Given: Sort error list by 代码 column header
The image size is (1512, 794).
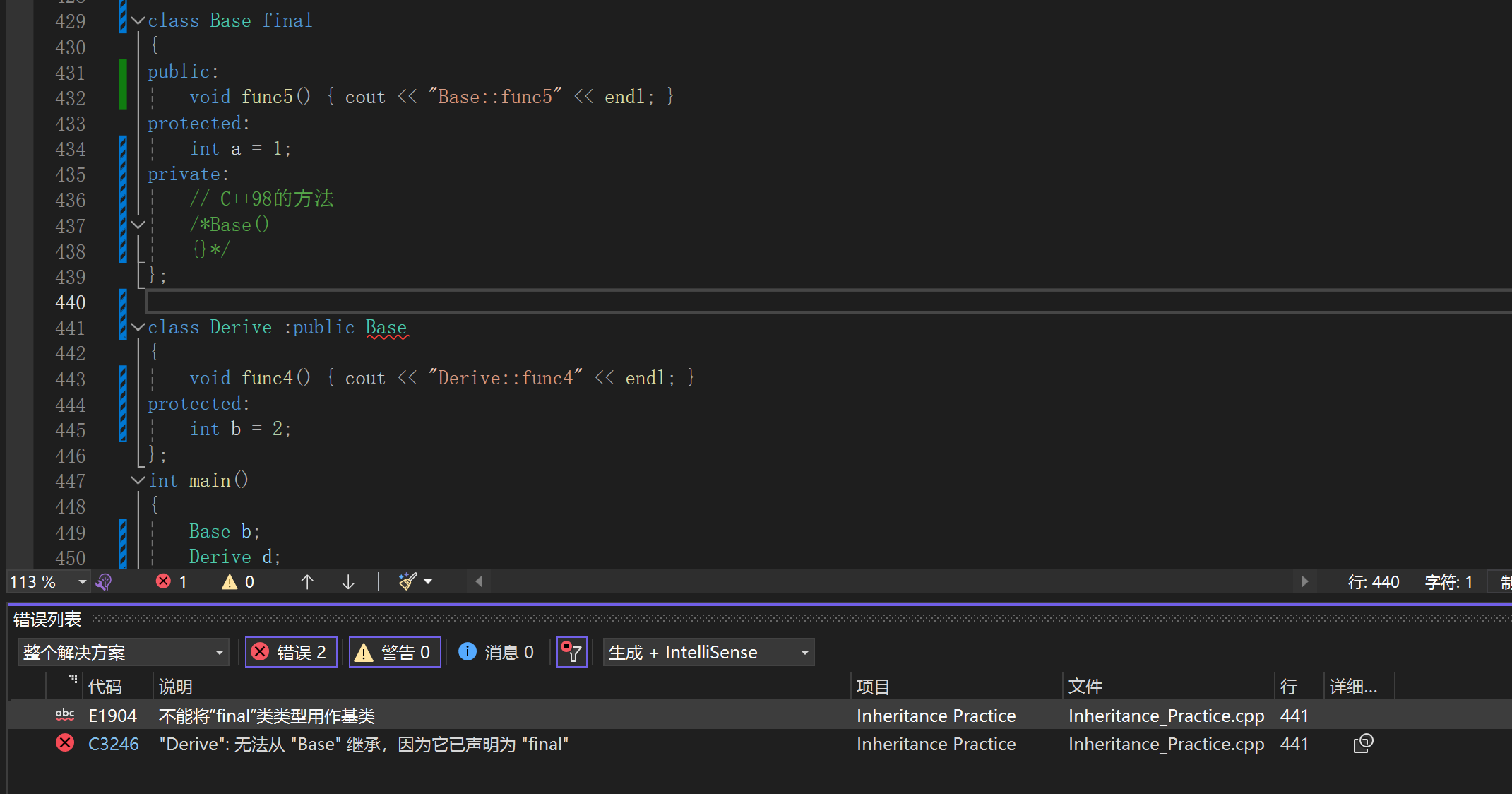Looking at the screenshot, I should [105, 687].
